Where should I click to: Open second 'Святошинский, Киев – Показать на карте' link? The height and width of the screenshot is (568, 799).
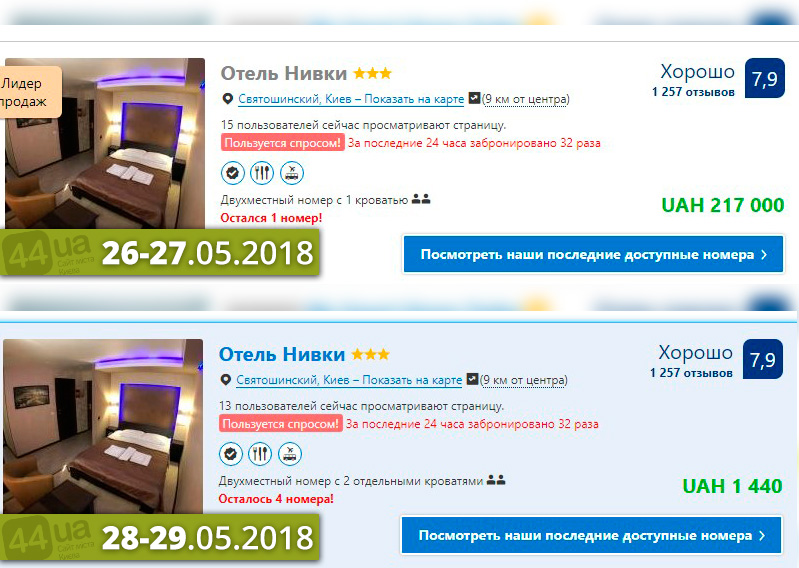coord(349,380)
